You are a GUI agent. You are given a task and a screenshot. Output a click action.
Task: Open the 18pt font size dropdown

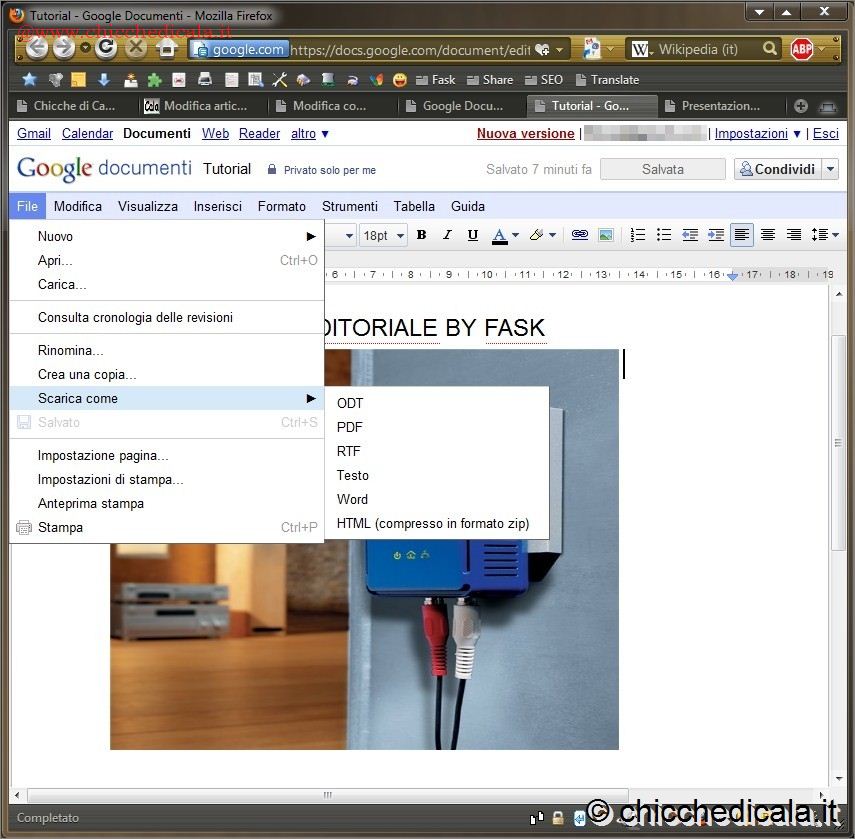[383, 235]
